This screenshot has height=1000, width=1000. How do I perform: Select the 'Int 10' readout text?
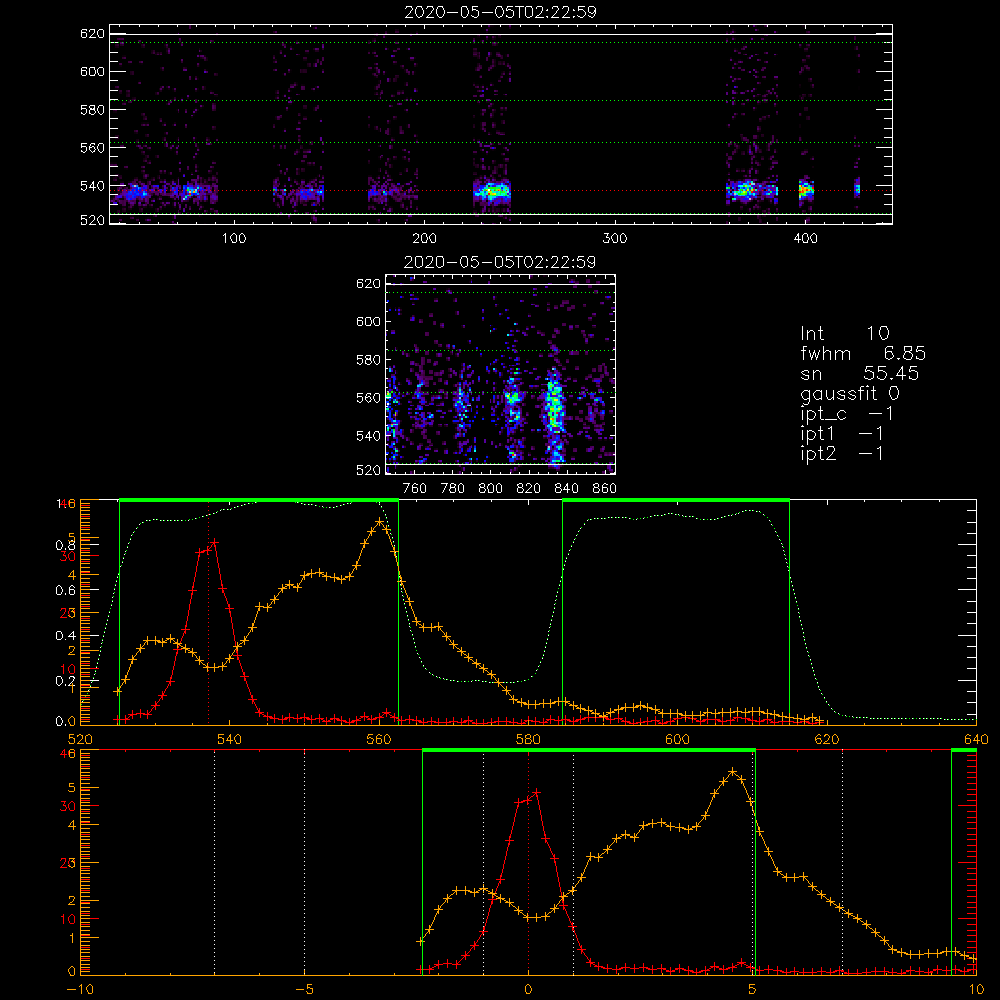[844, 333]
